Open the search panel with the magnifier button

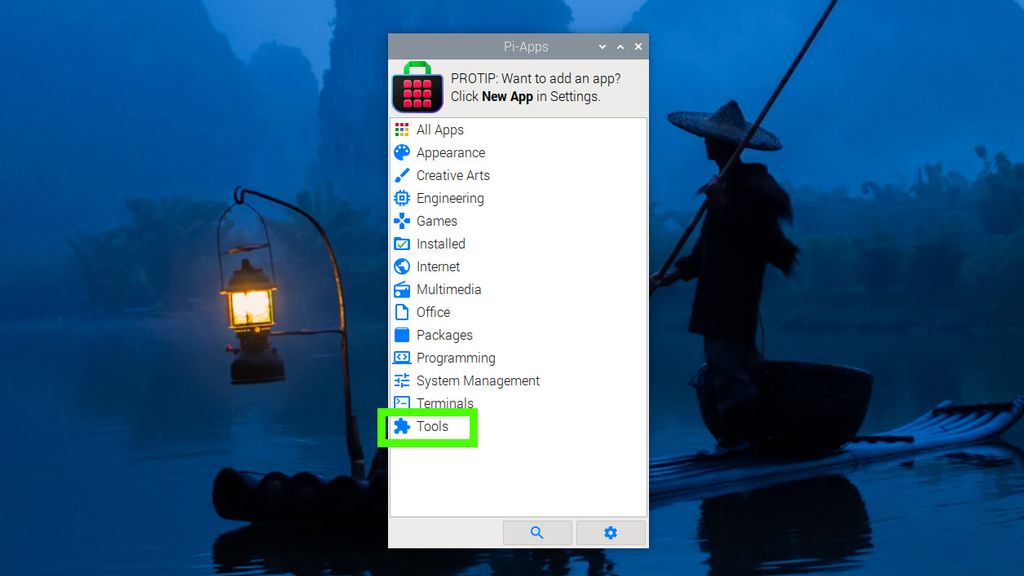pos(537,532)
